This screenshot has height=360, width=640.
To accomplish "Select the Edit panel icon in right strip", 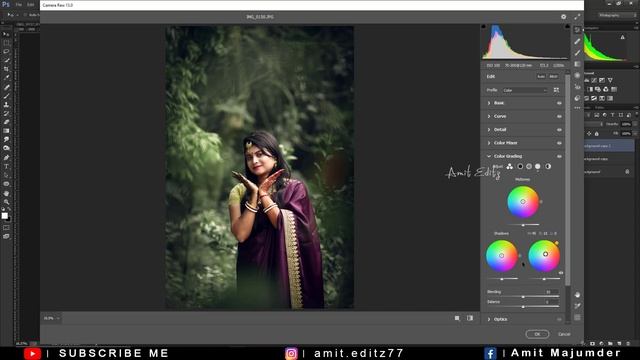I will coord(577,30).
